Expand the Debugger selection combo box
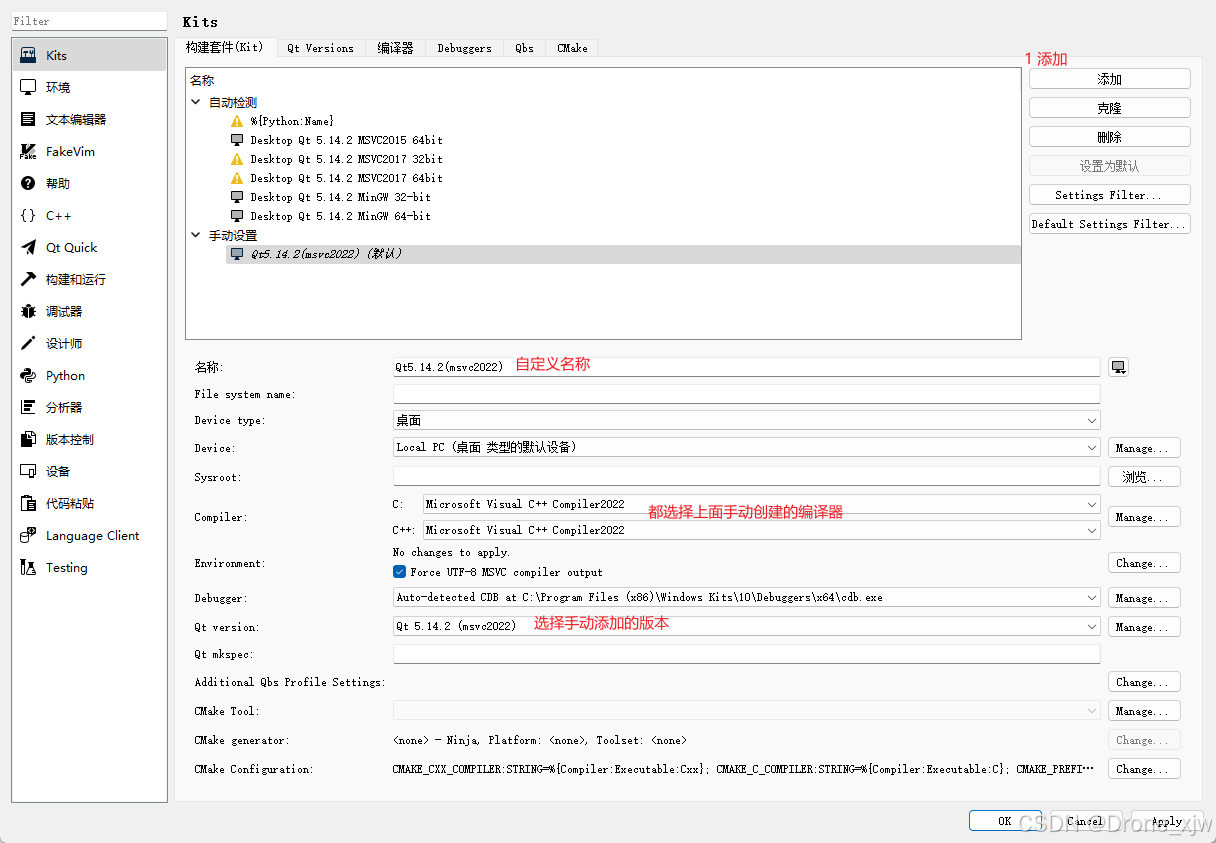 (746, 598)
